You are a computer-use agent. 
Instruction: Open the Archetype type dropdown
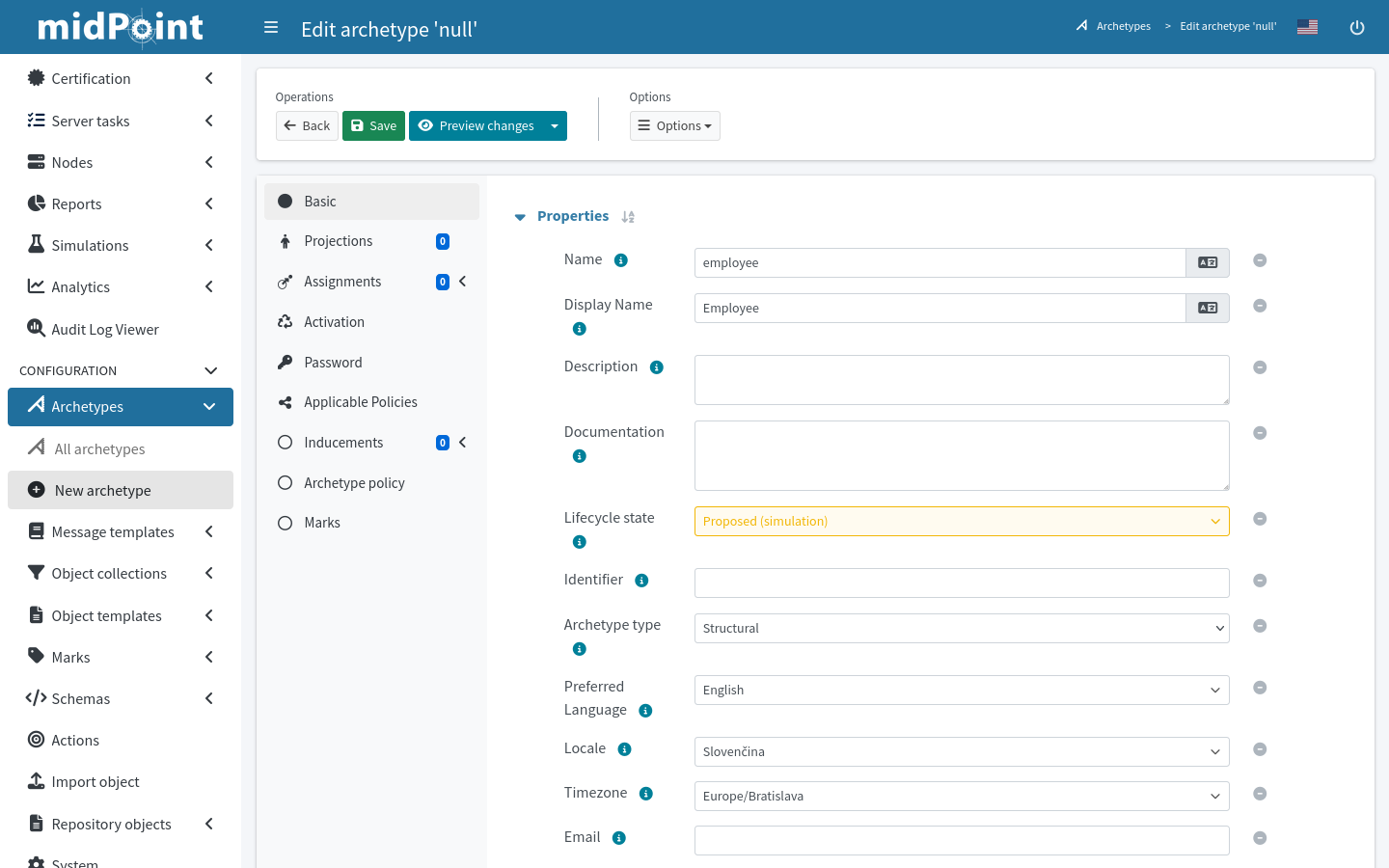961,629
